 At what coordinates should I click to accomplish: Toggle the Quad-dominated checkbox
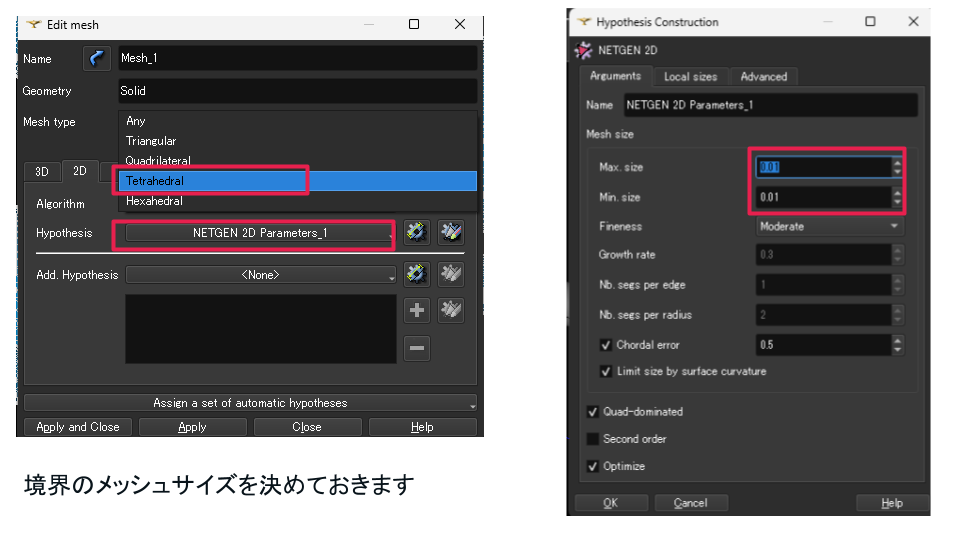click(x=593, y=412)
